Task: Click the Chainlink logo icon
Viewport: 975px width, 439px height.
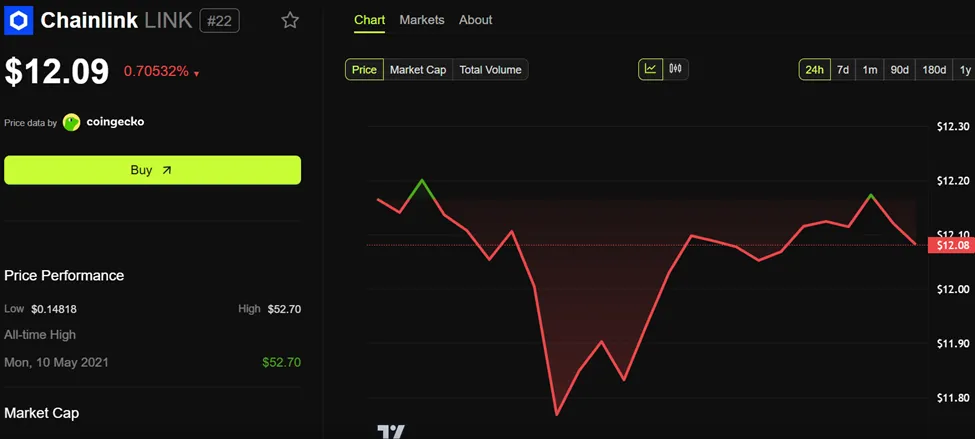Action: [x=19, y=20]
